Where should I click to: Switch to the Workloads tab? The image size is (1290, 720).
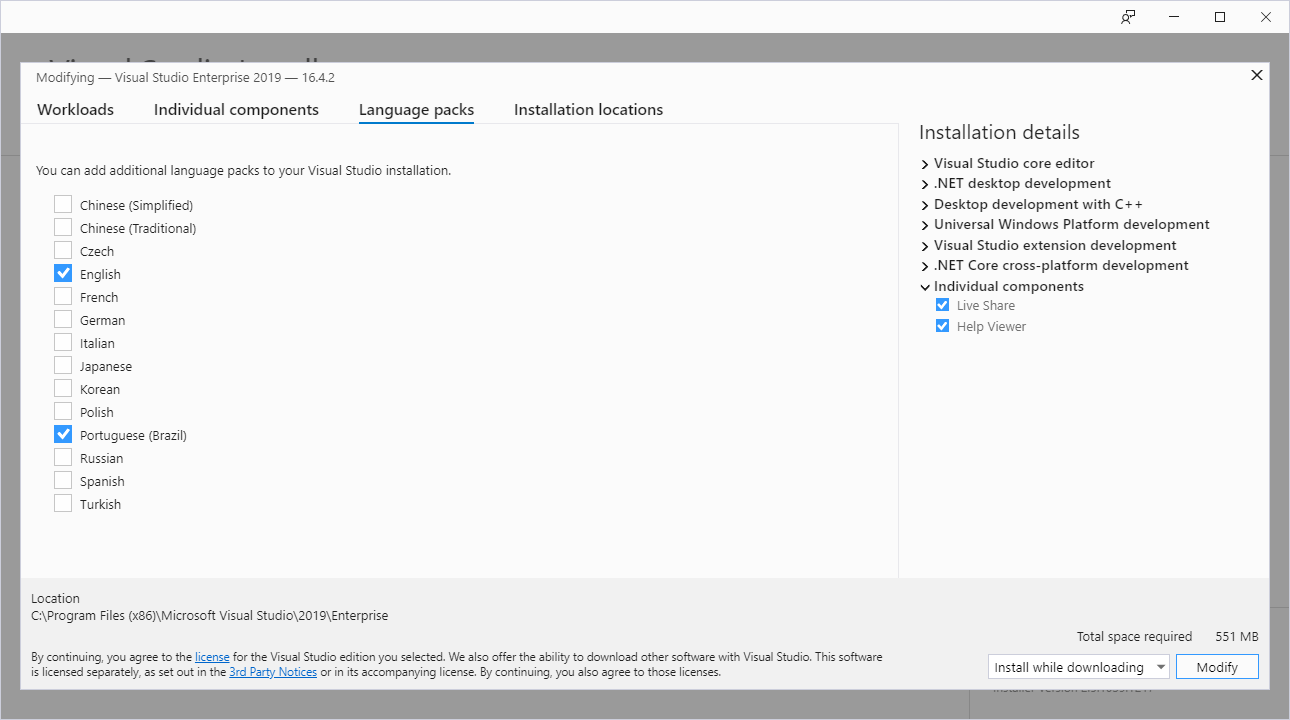[75, 110]
